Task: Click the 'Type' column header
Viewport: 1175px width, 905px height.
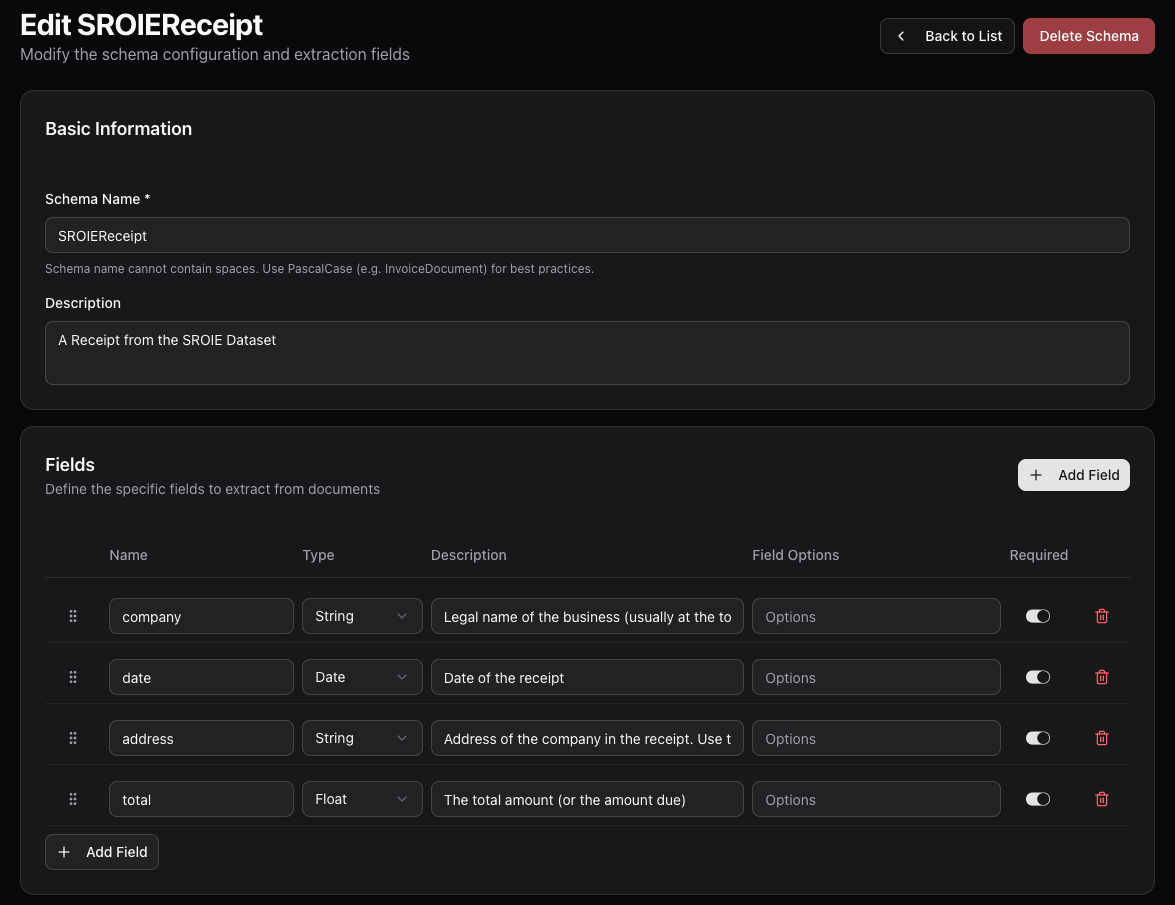Action: (318, 555)
